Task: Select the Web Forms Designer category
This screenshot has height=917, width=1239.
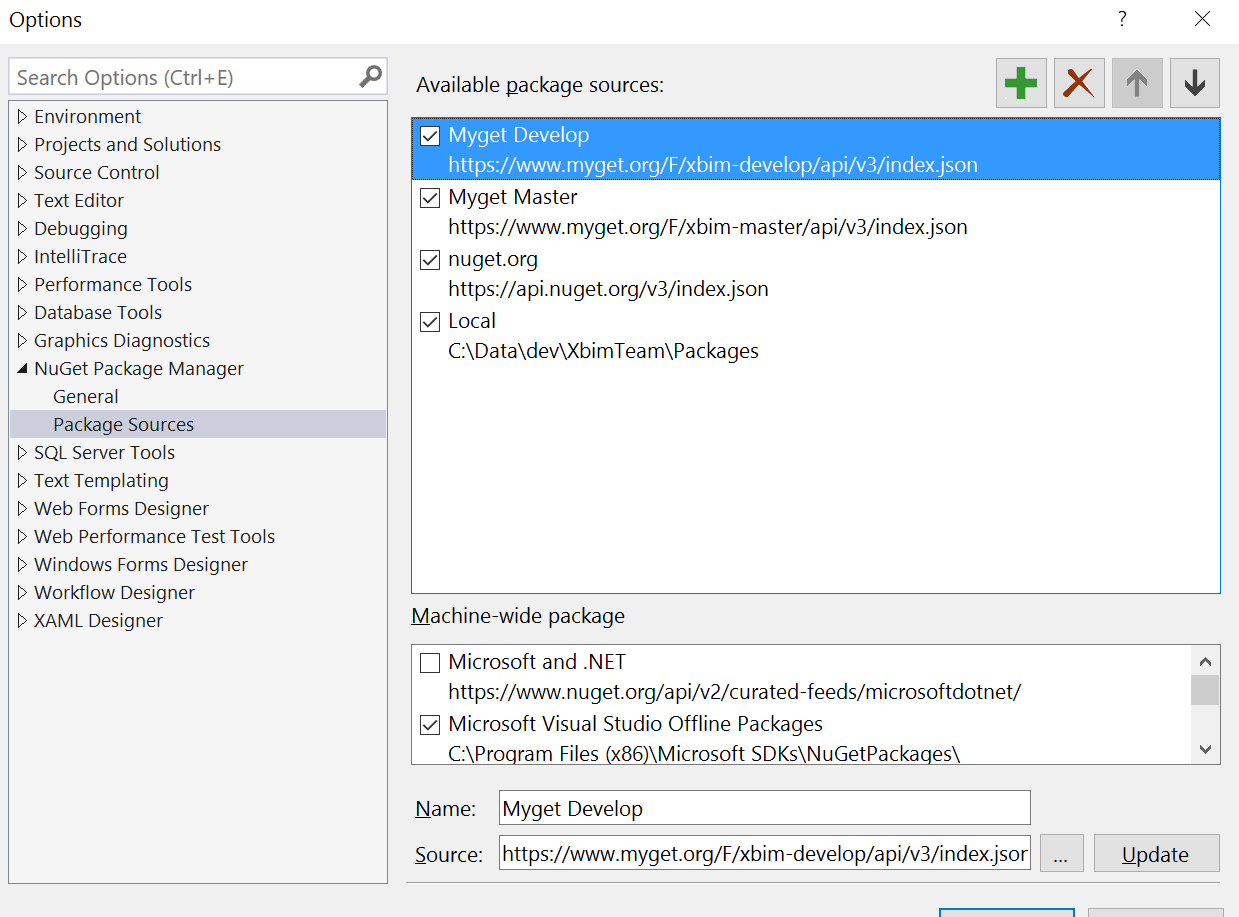Action: tap(121, 509)
